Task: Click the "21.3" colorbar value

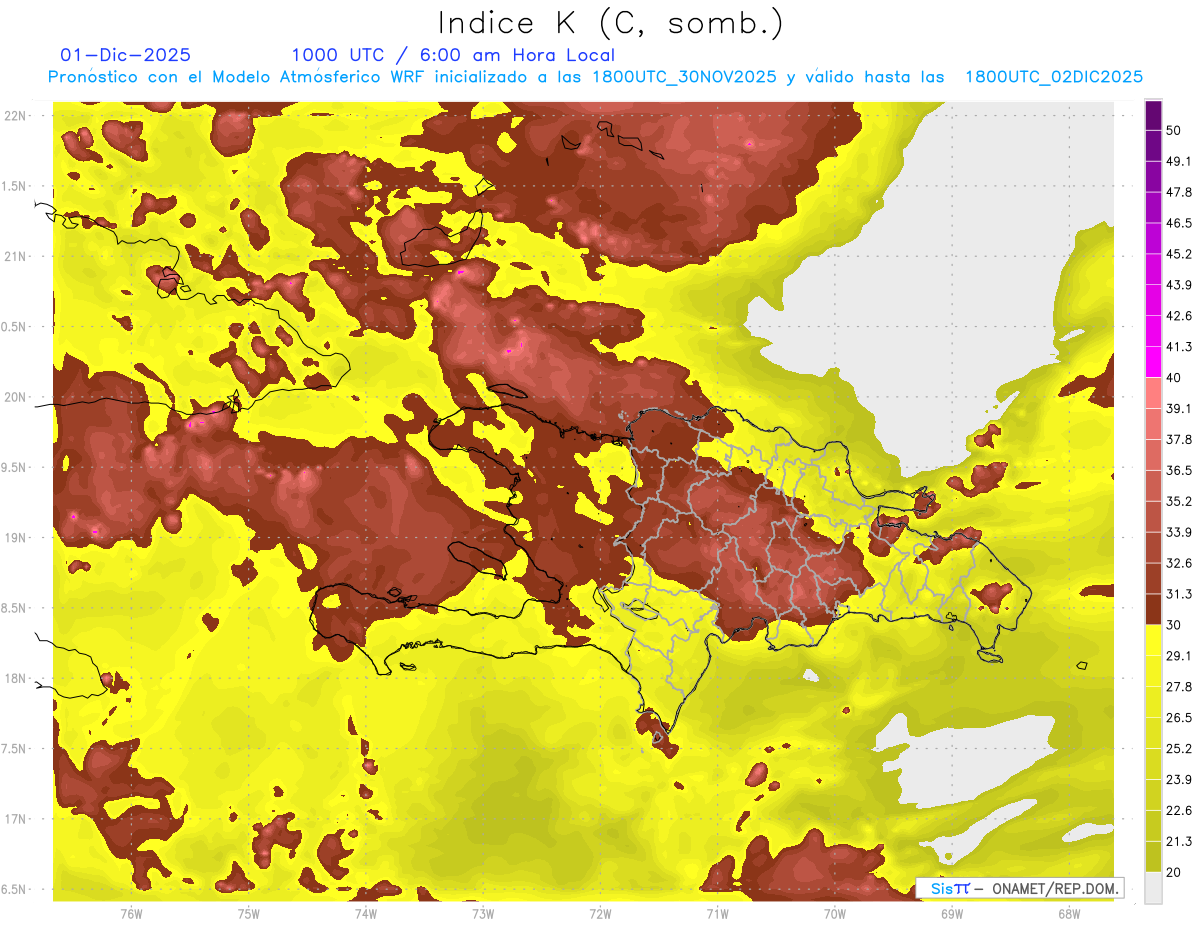Action: pos(1179,841)
